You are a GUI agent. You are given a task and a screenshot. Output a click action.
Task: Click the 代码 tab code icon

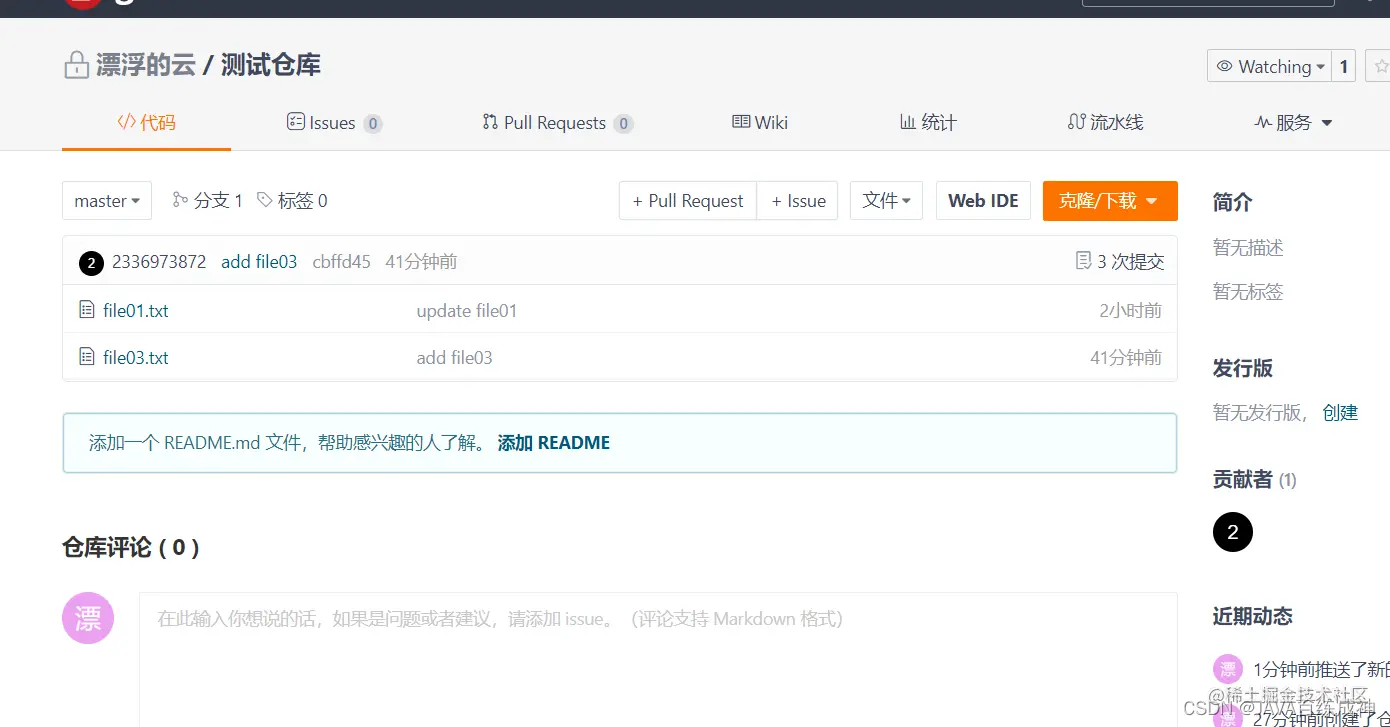click(126, 122)
